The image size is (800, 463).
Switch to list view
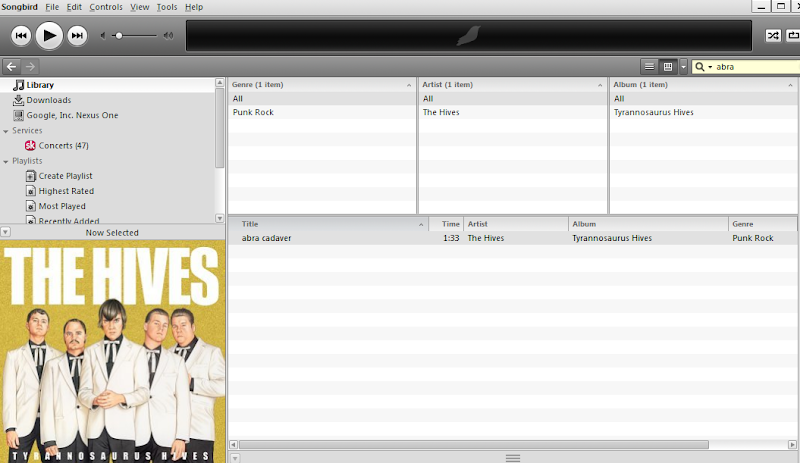click(x=649, y=66)
